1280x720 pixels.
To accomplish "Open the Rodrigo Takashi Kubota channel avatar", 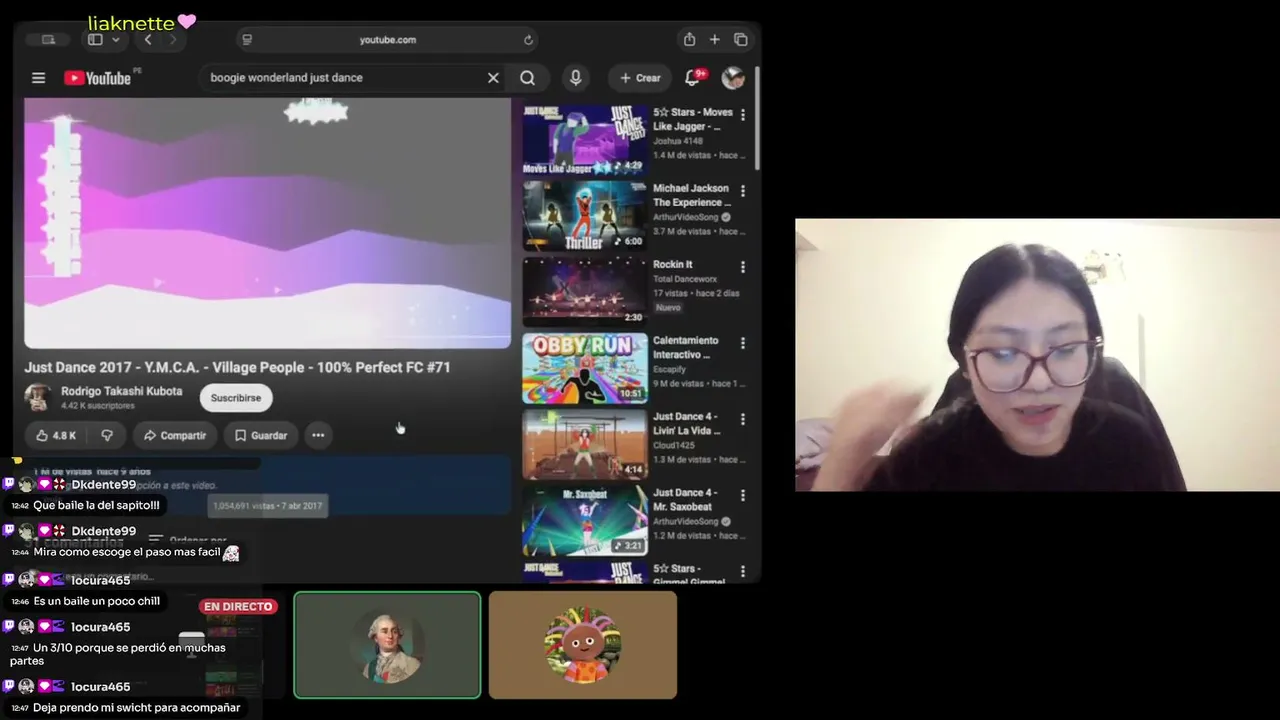I will point(38,397).
